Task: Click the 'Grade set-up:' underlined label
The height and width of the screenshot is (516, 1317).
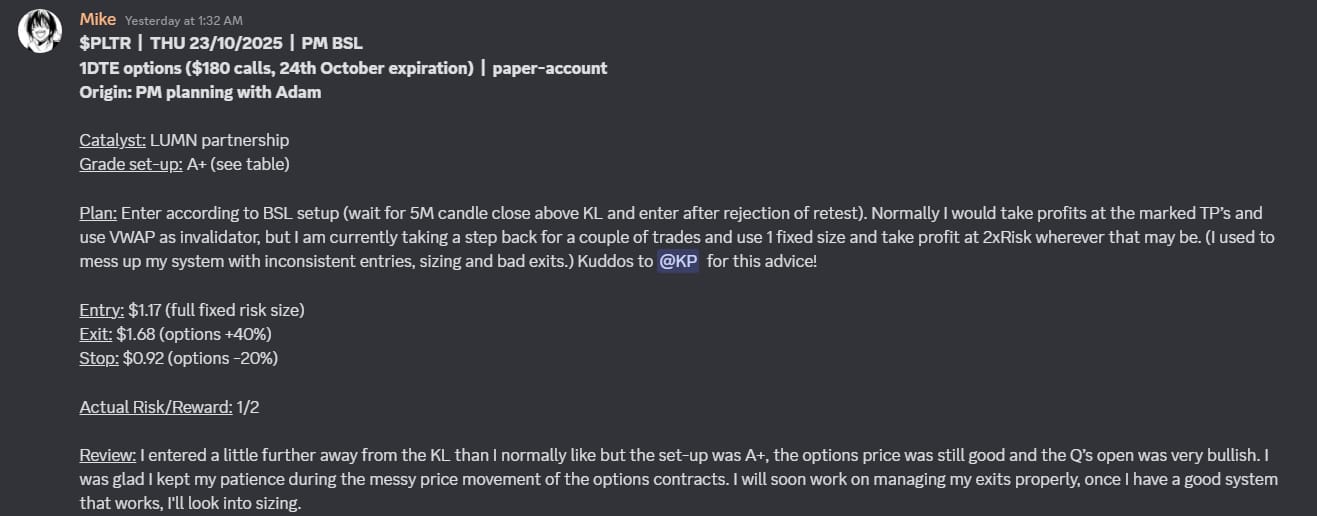Action: 131,164
